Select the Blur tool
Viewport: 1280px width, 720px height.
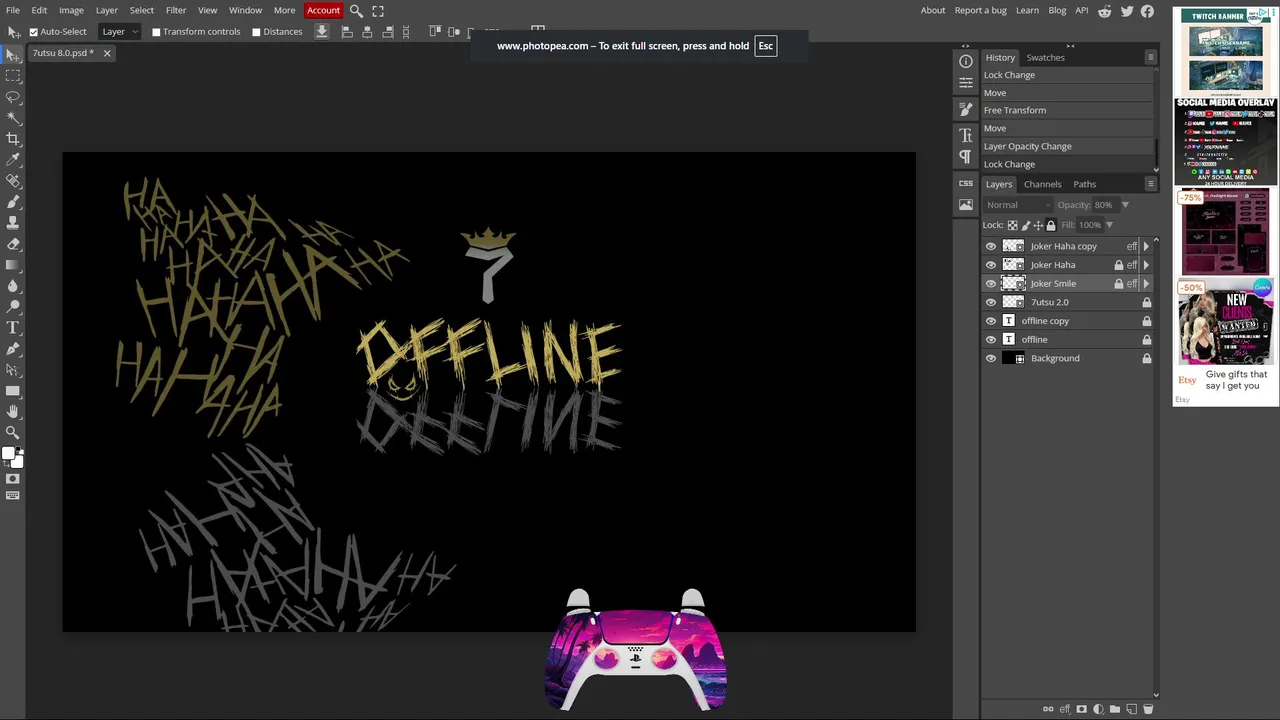[x=13, y=286]
